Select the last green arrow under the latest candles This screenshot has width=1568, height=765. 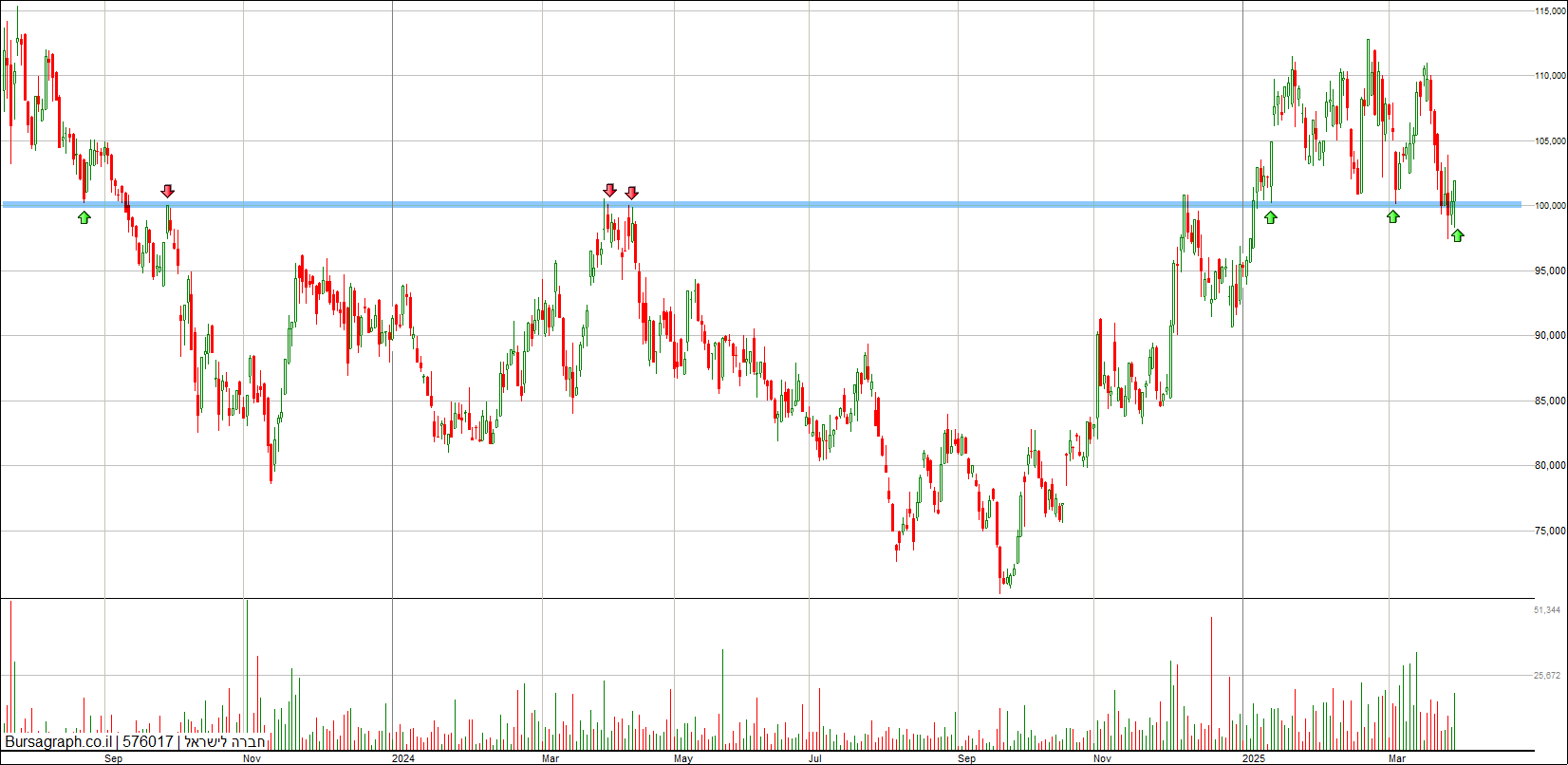[x=1457, y=235]
